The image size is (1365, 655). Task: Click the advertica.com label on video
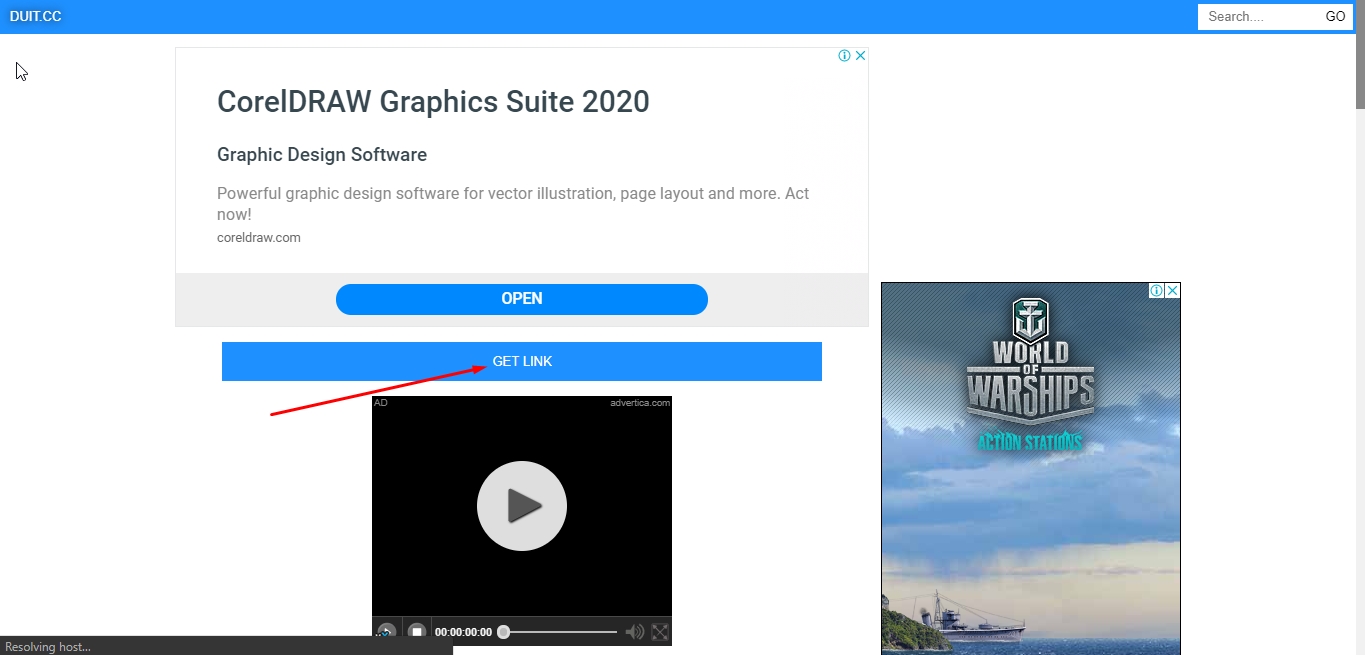coord(640,403)
